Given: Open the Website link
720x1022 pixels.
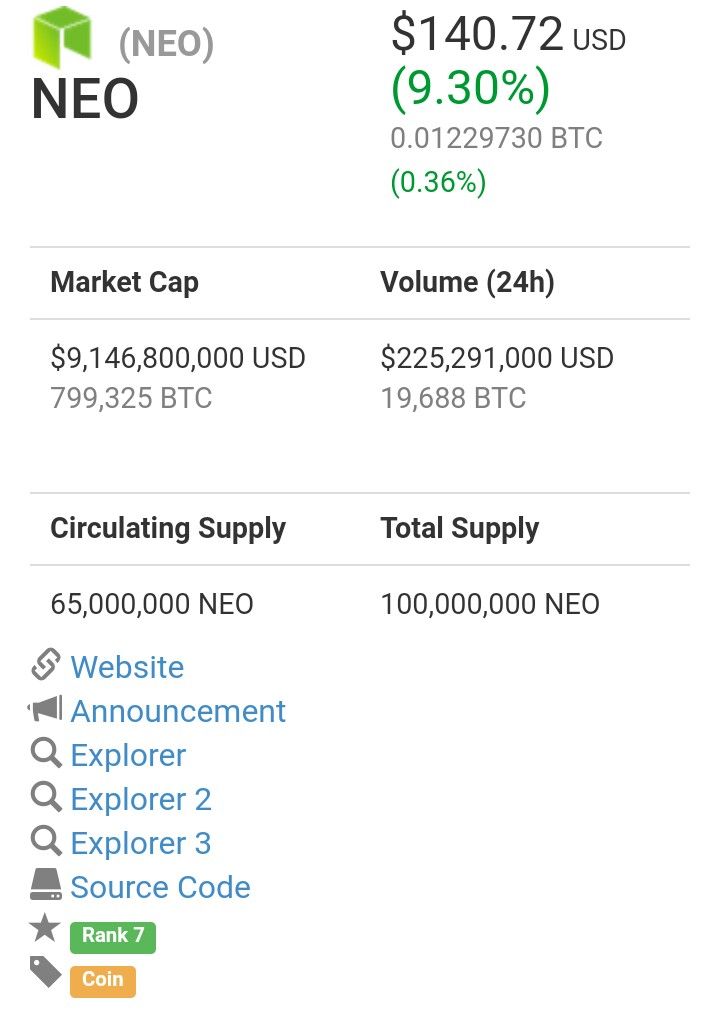Looking at the screenshot, I should 127,667.
